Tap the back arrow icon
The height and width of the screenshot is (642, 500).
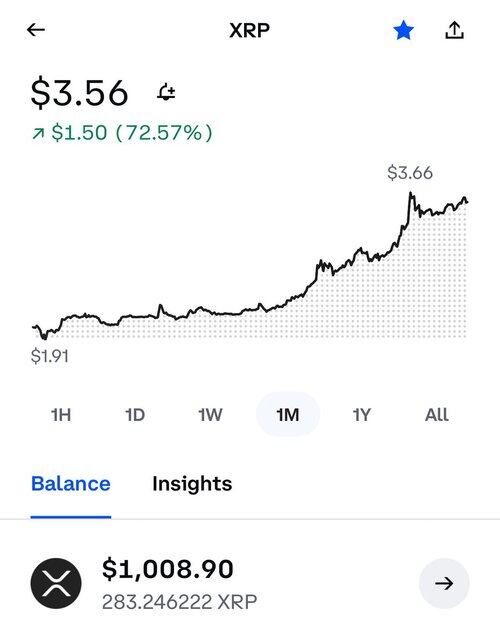(36, 30)
